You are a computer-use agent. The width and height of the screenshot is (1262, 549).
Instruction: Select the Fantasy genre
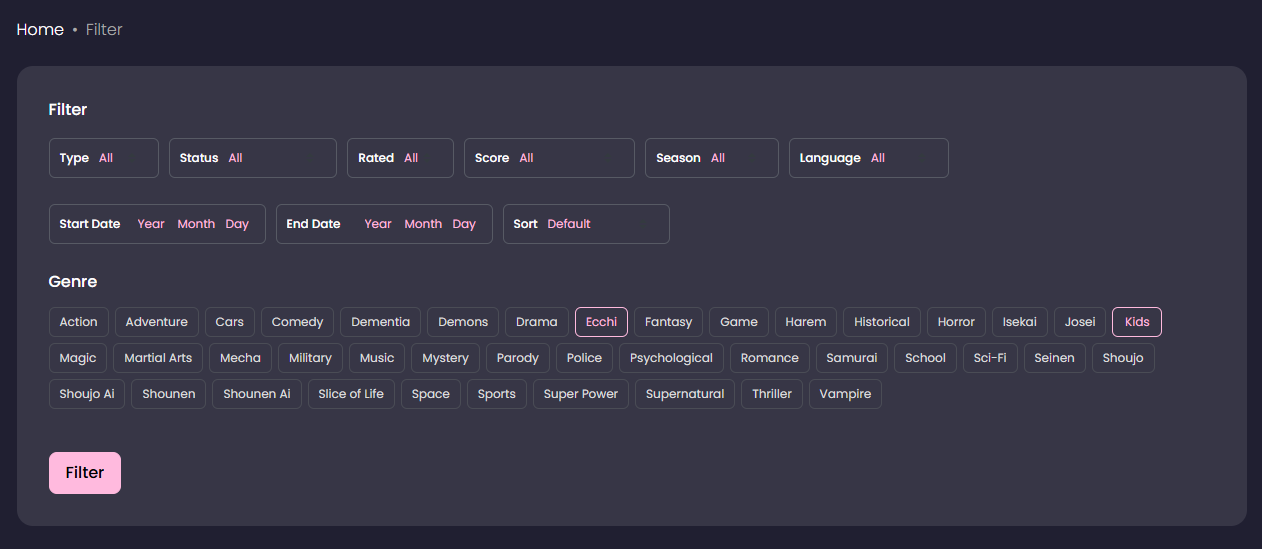[669, 322]
